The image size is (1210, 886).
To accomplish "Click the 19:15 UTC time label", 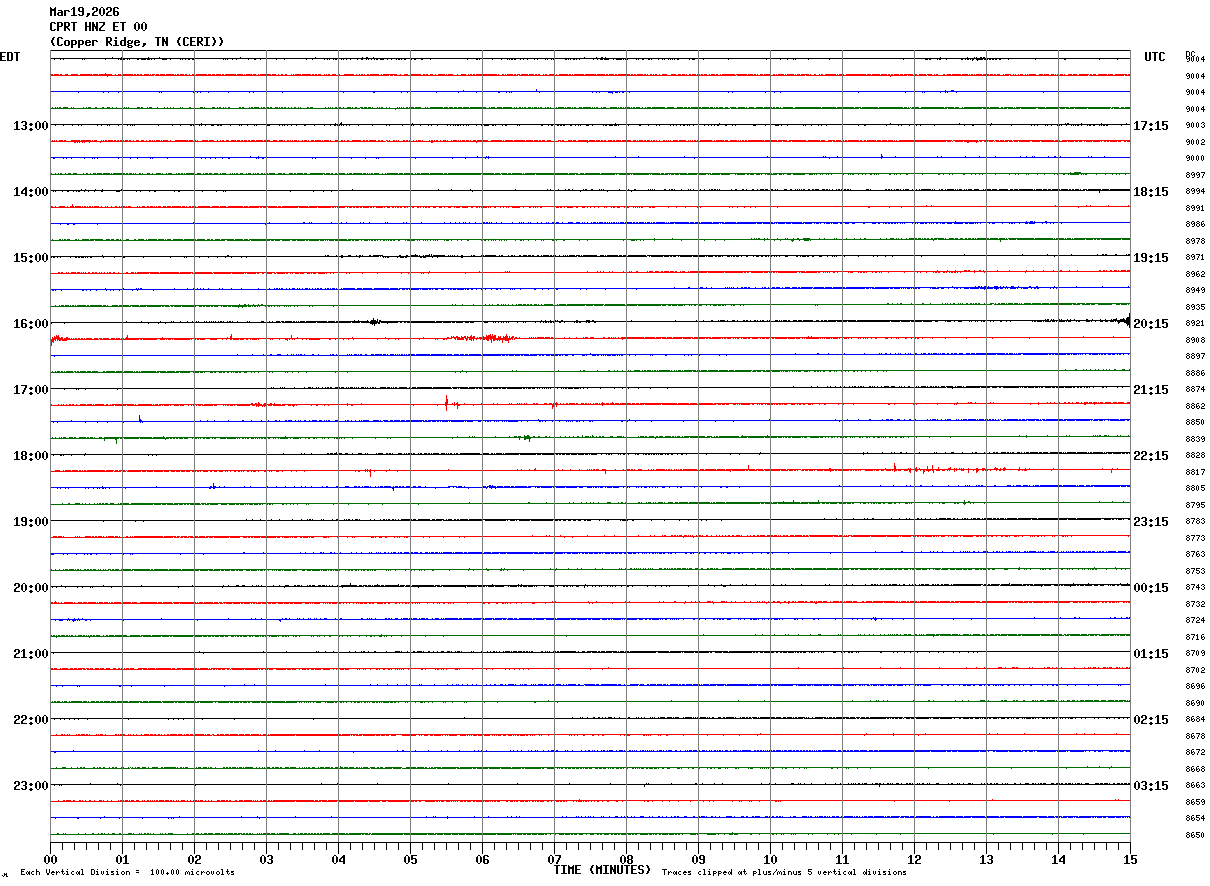I will [1151, 258].
